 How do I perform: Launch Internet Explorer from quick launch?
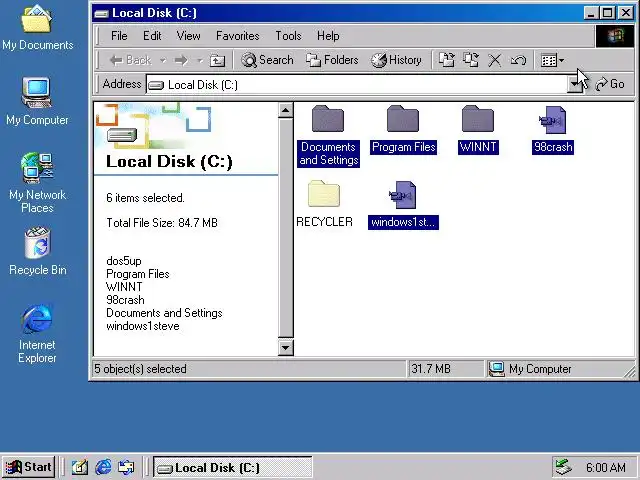click(x=103, y=467)
